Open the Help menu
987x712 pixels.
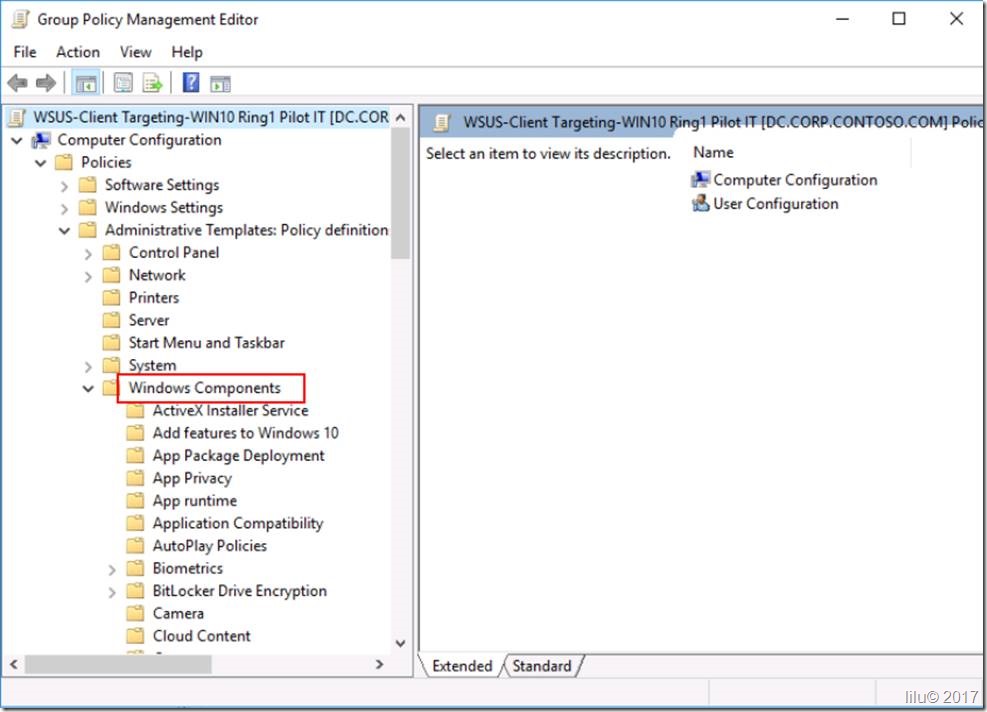coord(187,52)
